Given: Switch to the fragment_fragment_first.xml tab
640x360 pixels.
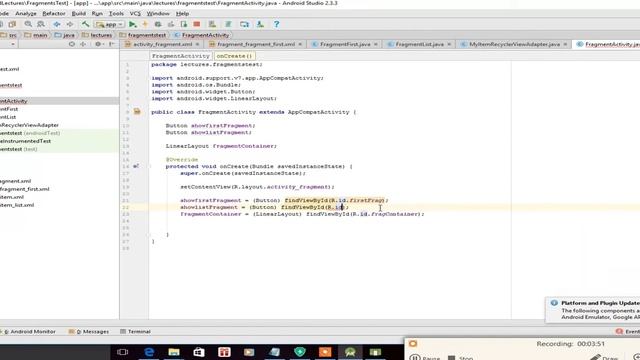Looking at the screenshot, I should pos(255,44).
